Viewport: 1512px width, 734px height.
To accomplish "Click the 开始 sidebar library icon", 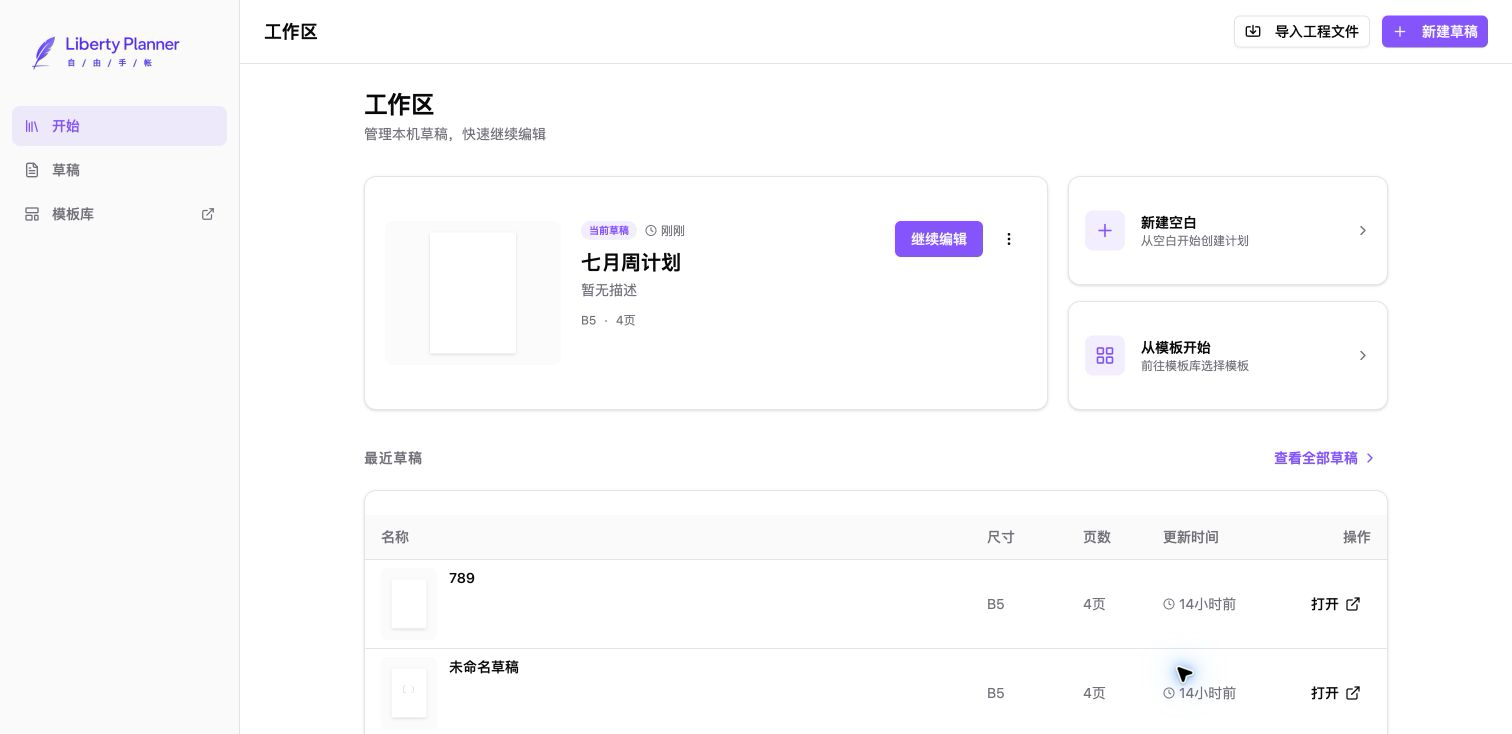I will click(x=32, y=126).
